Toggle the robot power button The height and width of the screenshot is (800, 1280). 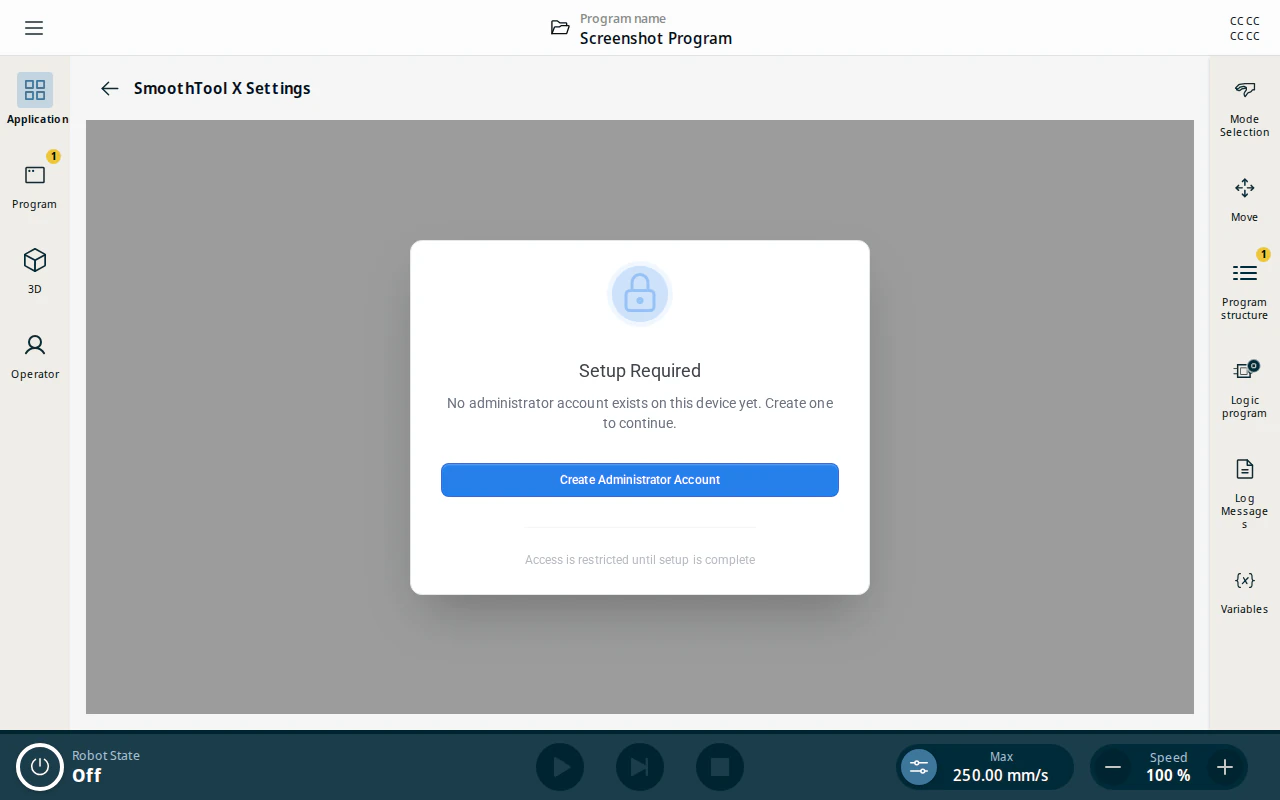click(40, 767)
